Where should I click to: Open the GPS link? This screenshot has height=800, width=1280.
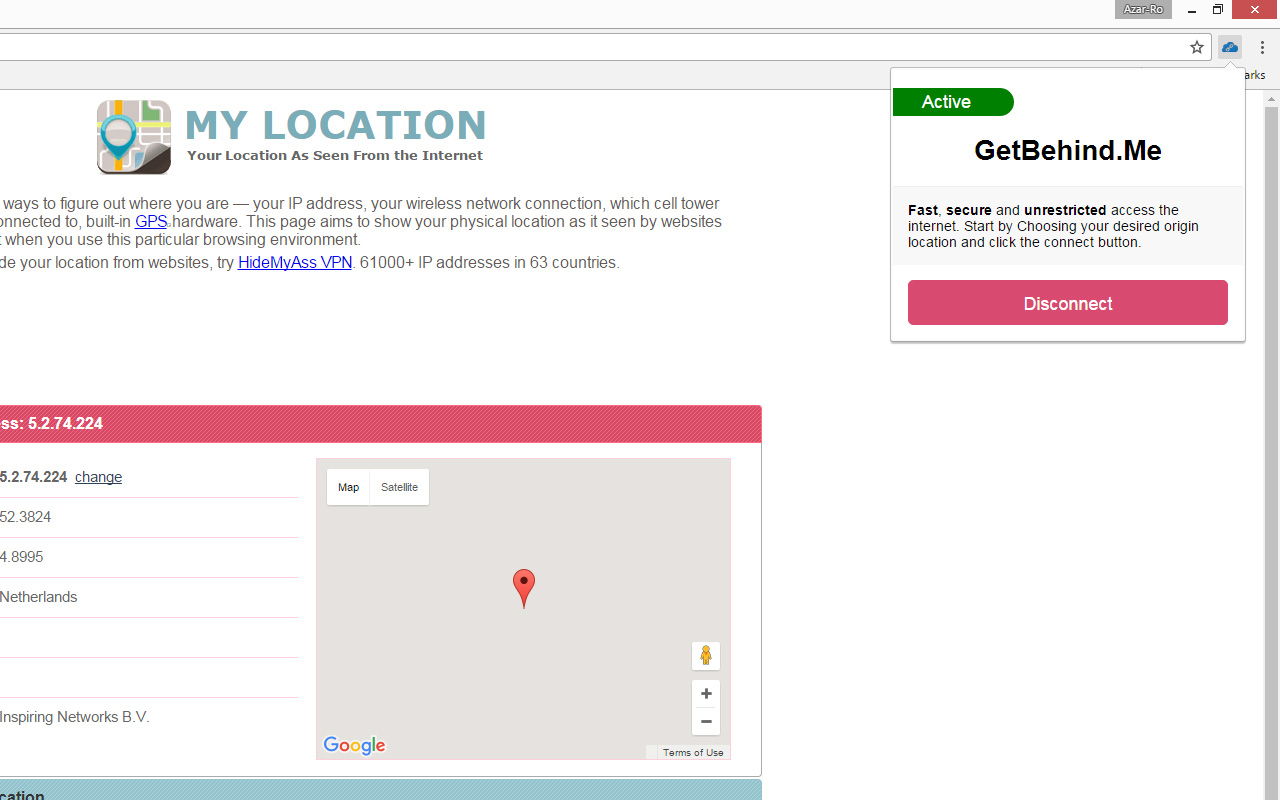click(x=151, y=221)
